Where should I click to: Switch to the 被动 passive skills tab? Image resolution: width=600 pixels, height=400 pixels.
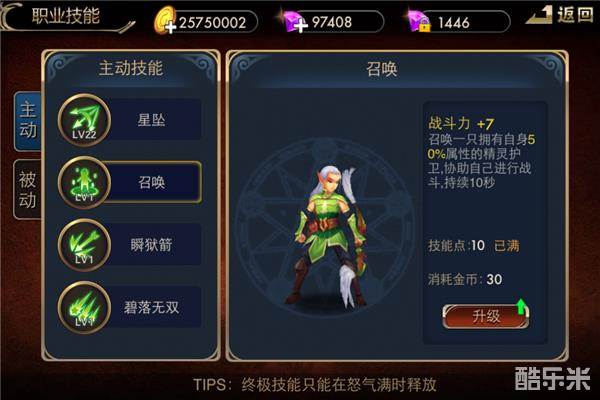tap(28, 189)
